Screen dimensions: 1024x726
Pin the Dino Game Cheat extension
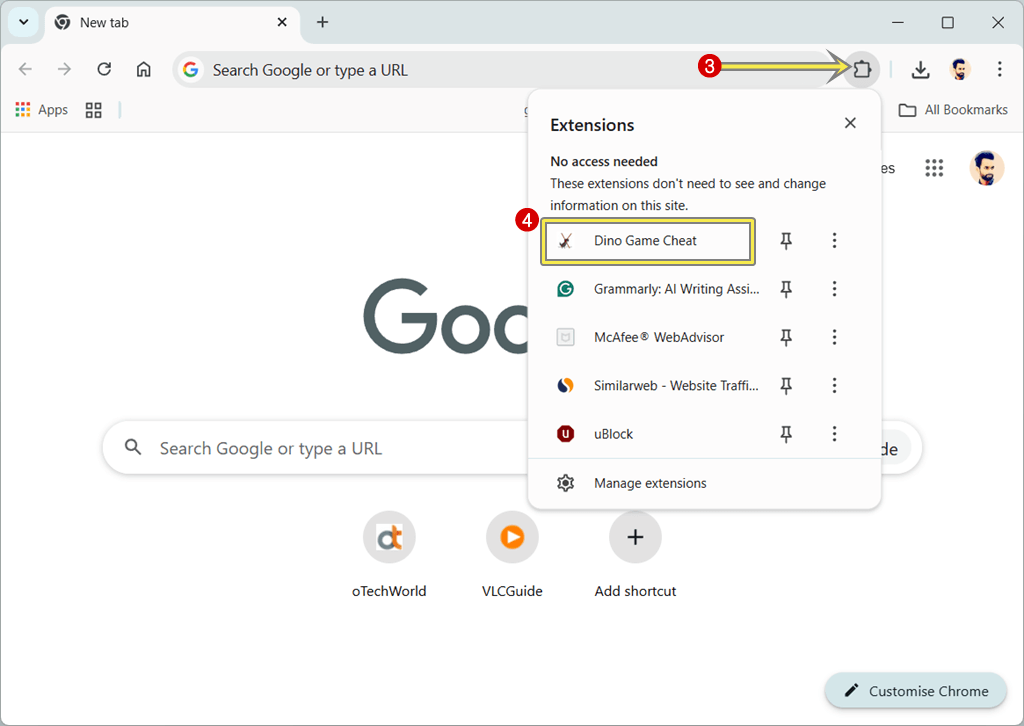[786, 241]
